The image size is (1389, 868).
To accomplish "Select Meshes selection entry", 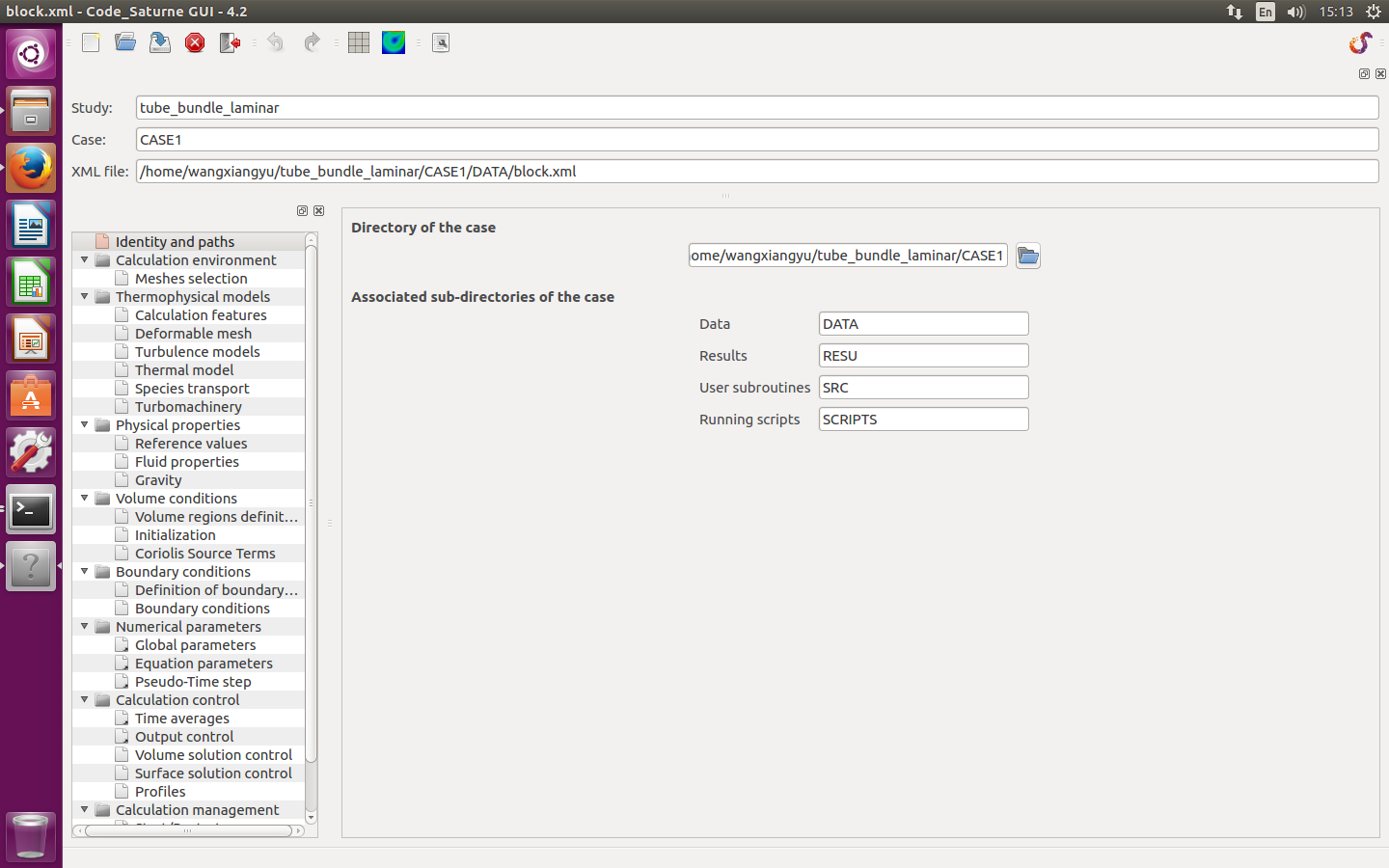I will coord(191,279).
